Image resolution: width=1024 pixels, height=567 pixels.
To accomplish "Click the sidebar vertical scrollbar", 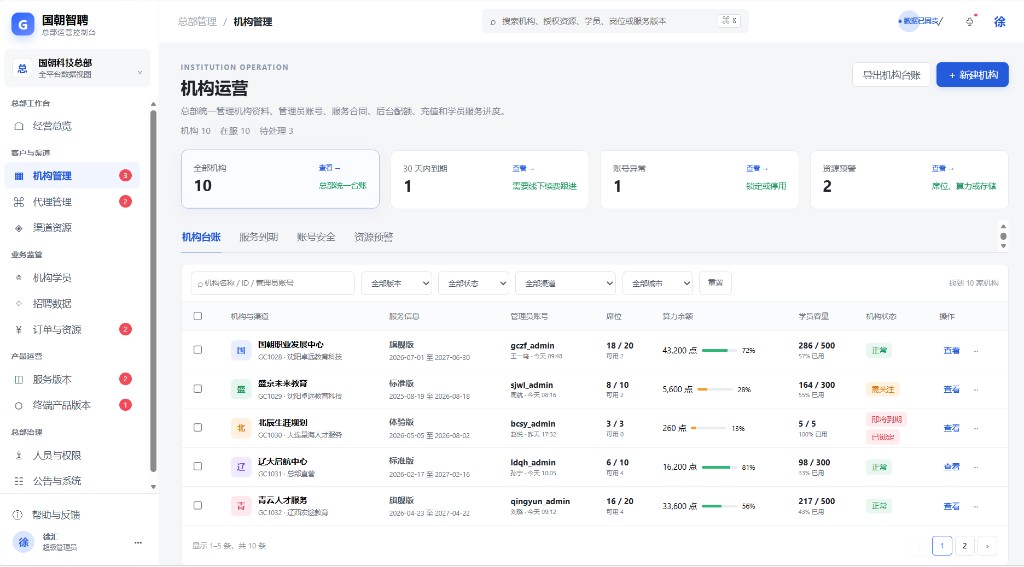I will point(153,291).
